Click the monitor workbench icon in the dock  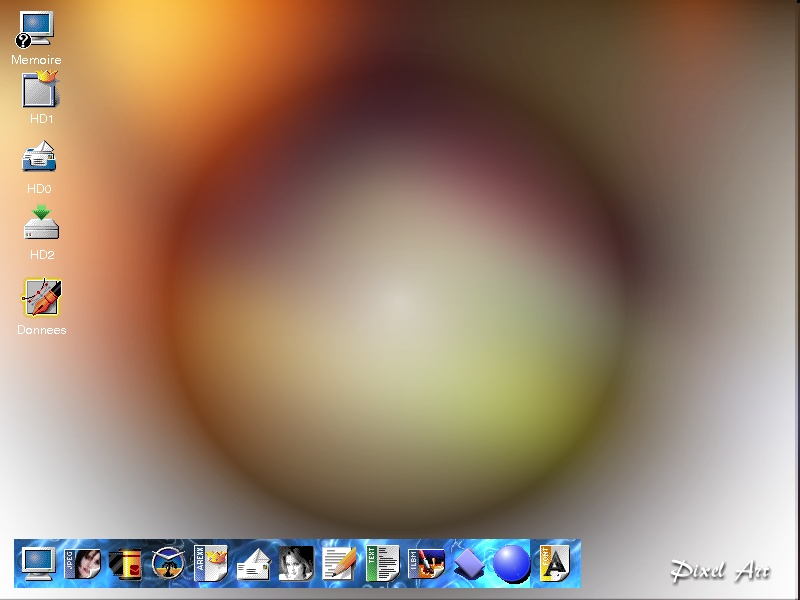point(37,564)
